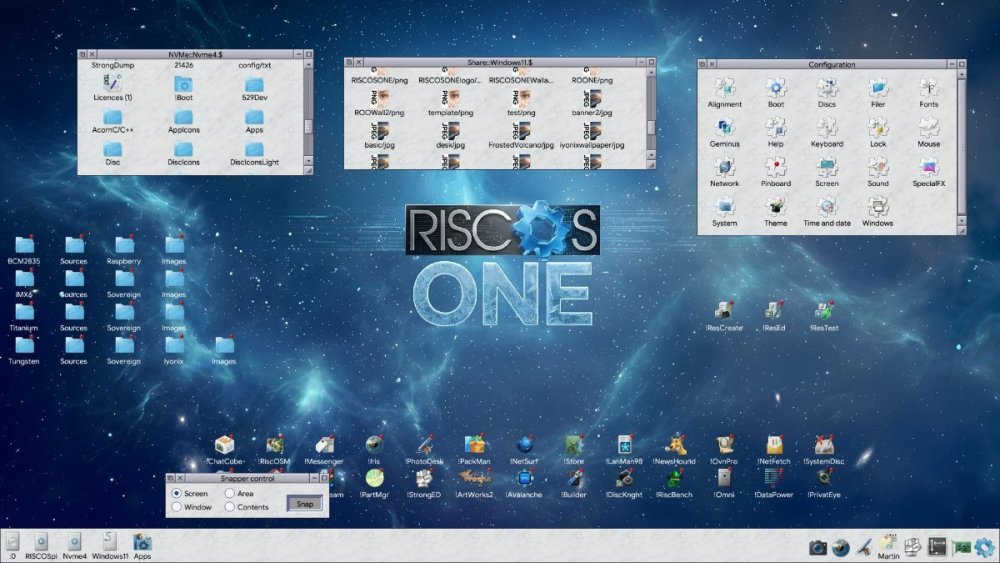Open the Lock configuration icon

pyautogui.click(x=878, y=133)
